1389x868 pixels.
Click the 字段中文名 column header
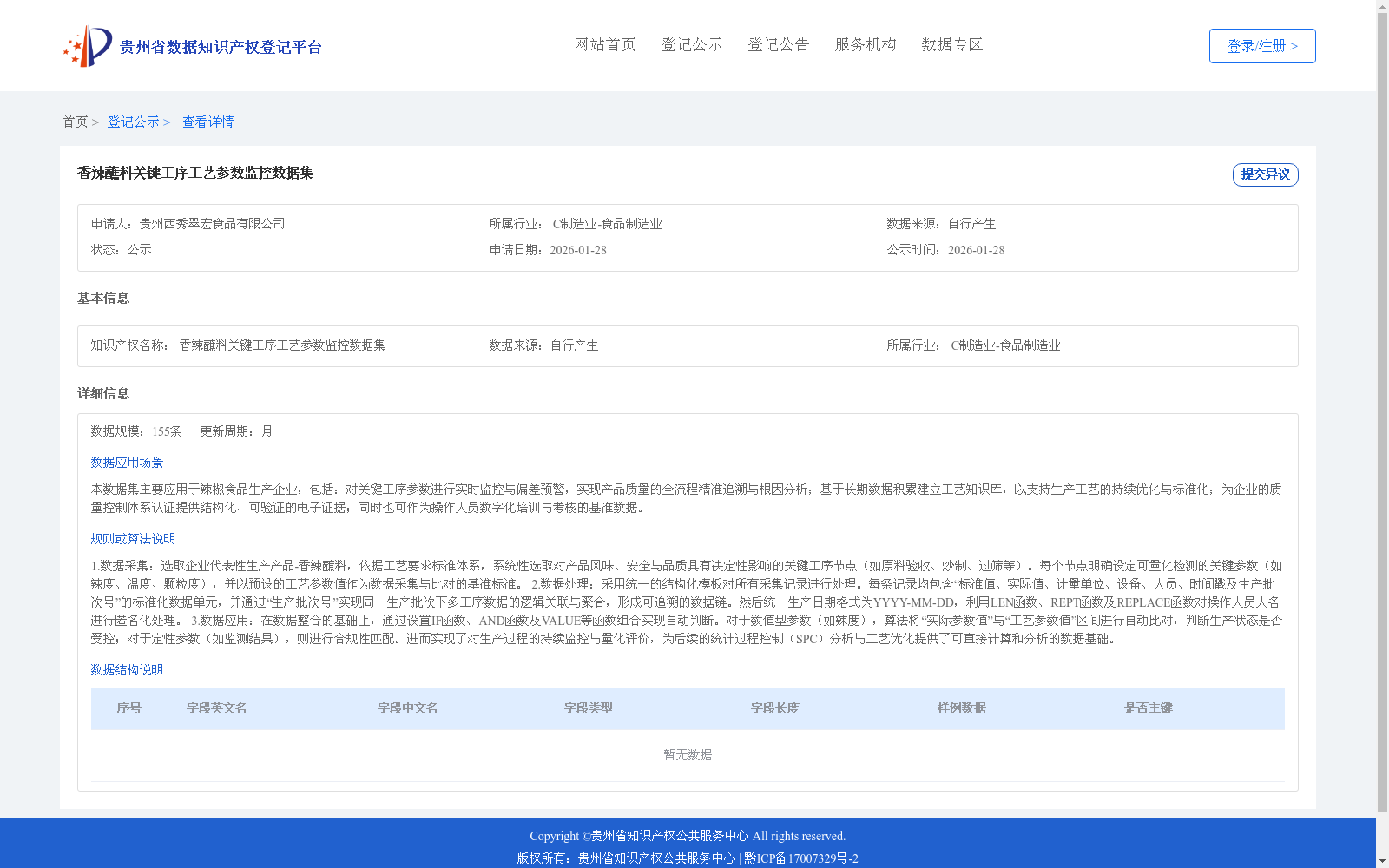(407, 708)
